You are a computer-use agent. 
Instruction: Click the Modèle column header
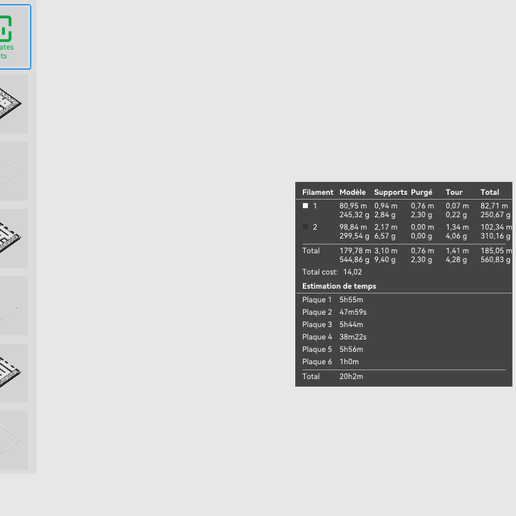tap(352, 192)
